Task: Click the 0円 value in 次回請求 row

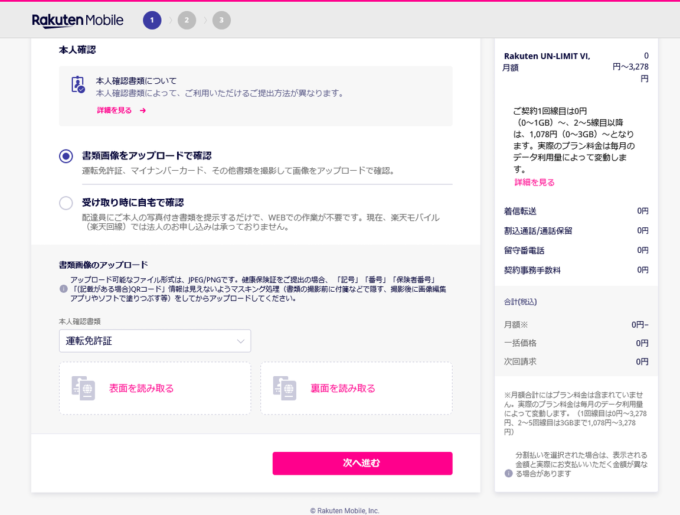Action: click(x=642, y=362)
